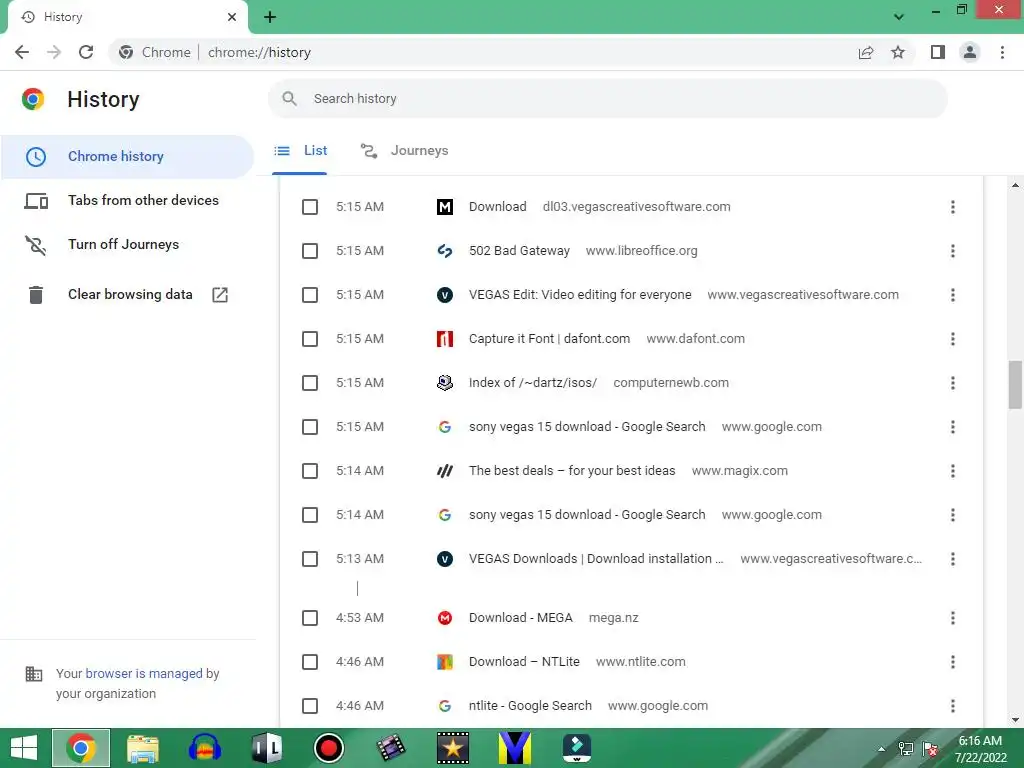
Task: Go back using the browser back arrow
Action: coord(22,52)
